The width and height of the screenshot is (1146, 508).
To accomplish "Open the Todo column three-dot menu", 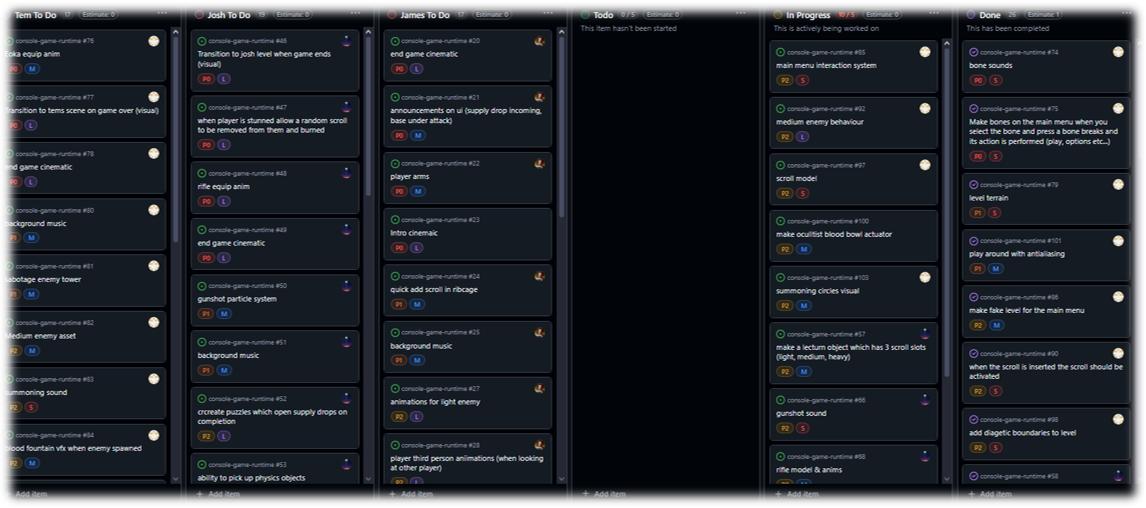I will point(742,14).
